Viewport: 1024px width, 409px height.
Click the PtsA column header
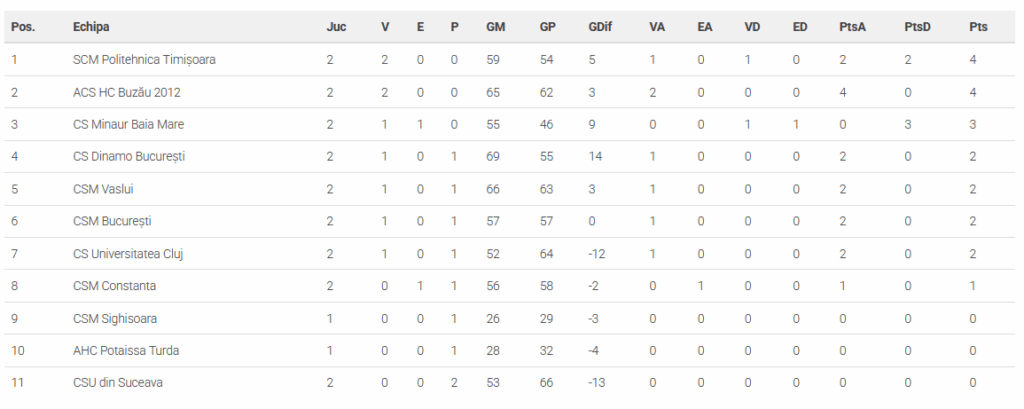[852, 27]
